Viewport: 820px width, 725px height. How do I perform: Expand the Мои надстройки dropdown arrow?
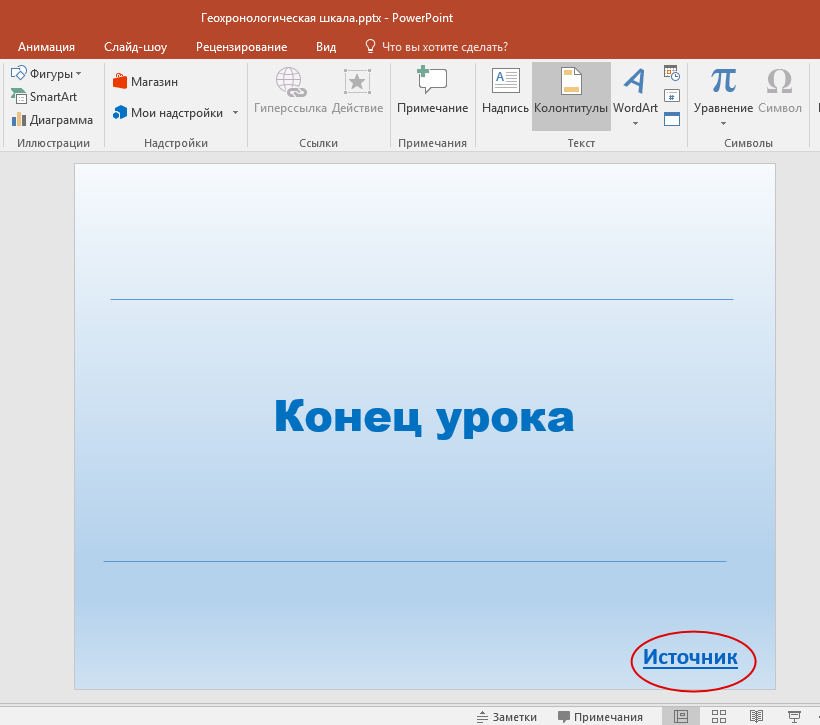click(235, 112)
